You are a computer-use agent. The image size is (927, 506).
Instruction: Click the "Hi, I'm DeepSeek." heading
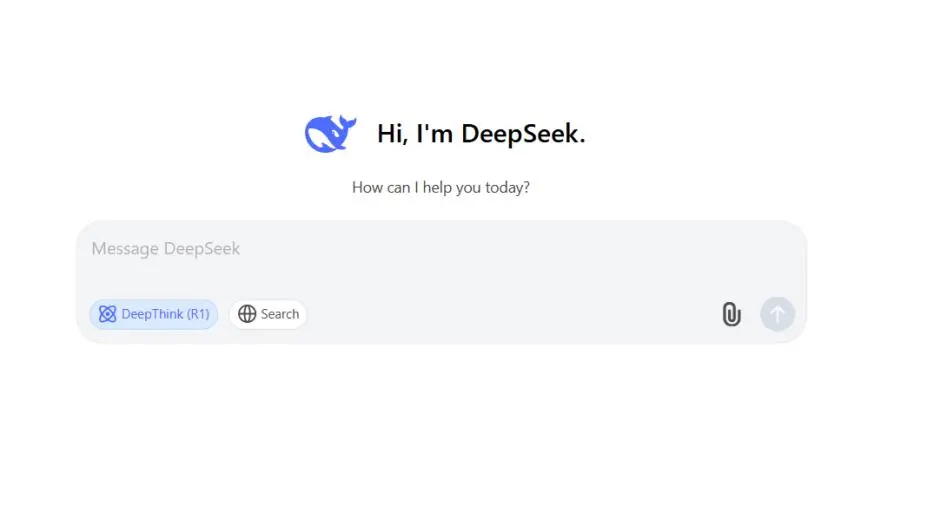[481, 134]
